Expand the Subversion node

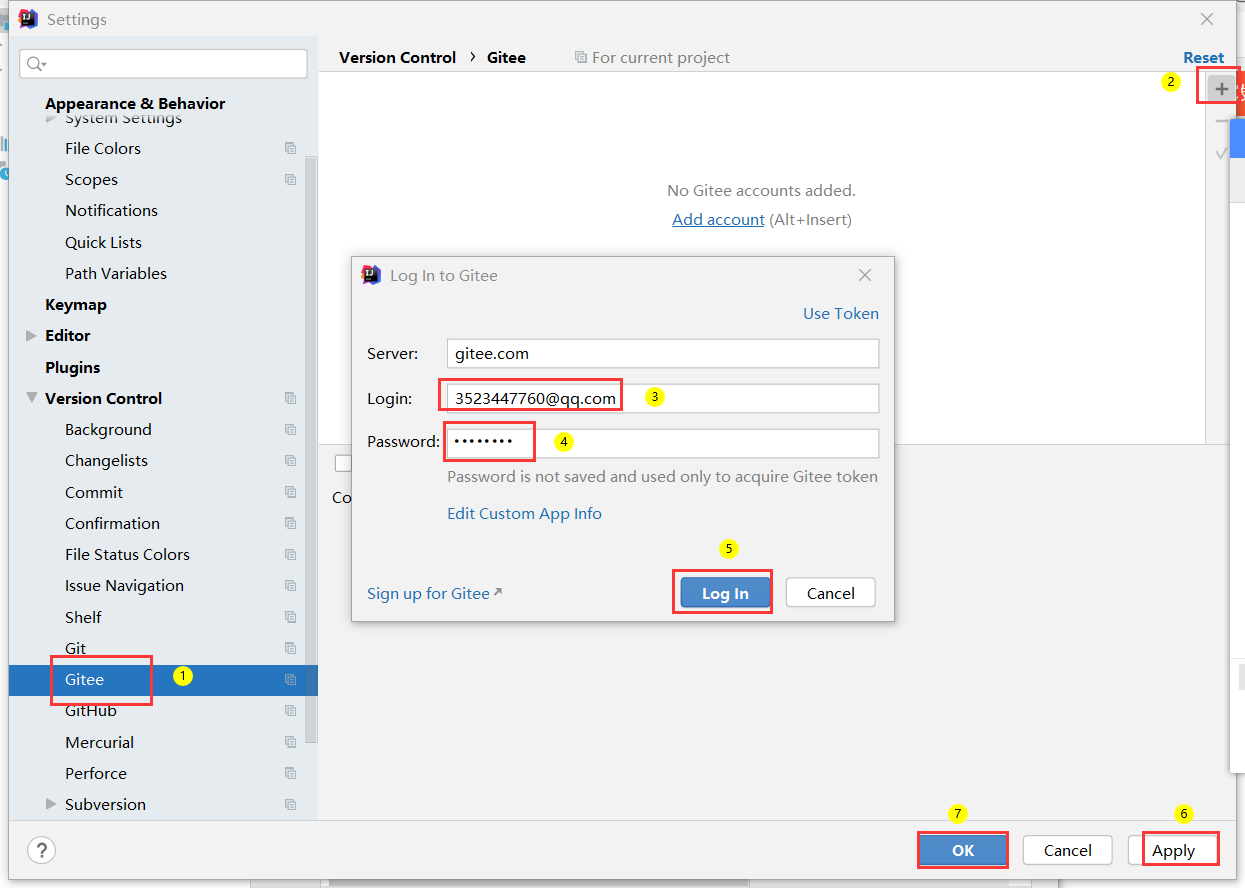pyautogui.click(x=51, y=804)
